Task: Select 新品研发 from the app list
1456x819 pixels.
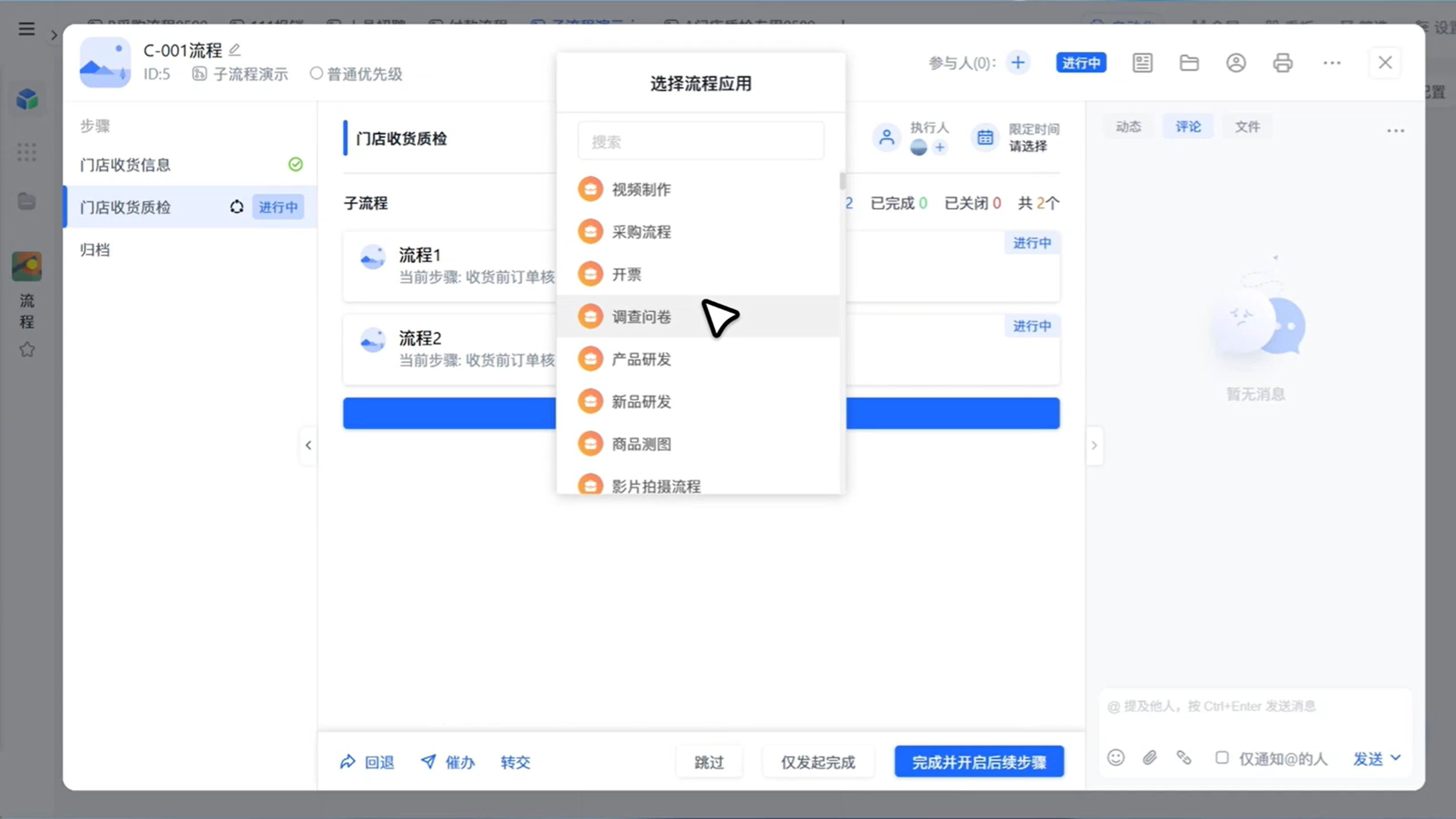Action: 698,401
